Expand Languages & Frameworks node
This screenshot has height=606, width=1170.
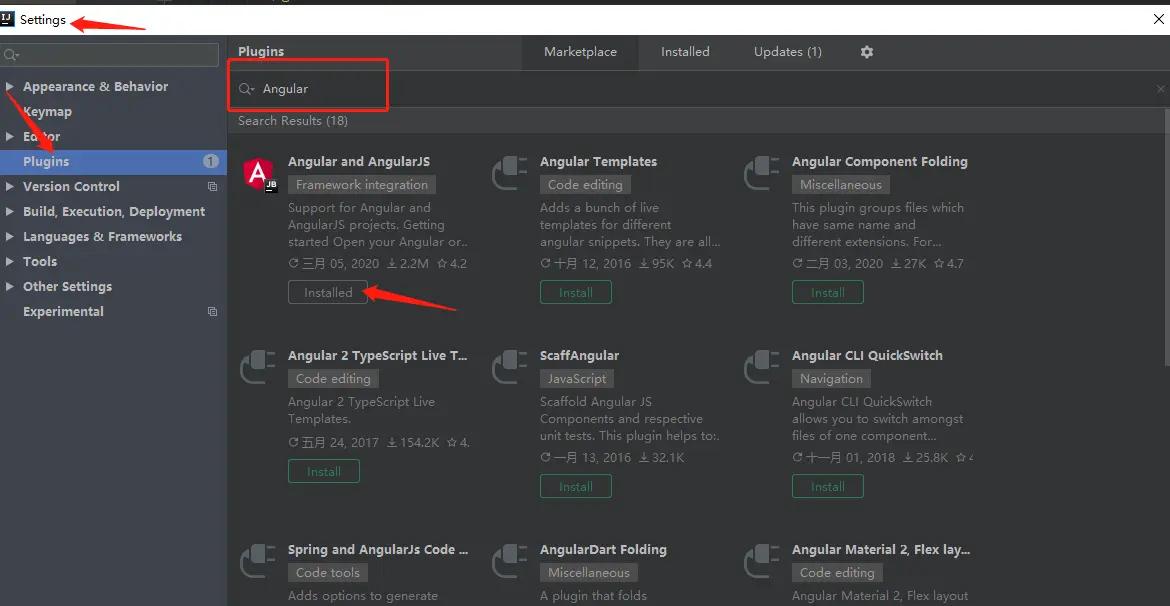coord(10,237)
